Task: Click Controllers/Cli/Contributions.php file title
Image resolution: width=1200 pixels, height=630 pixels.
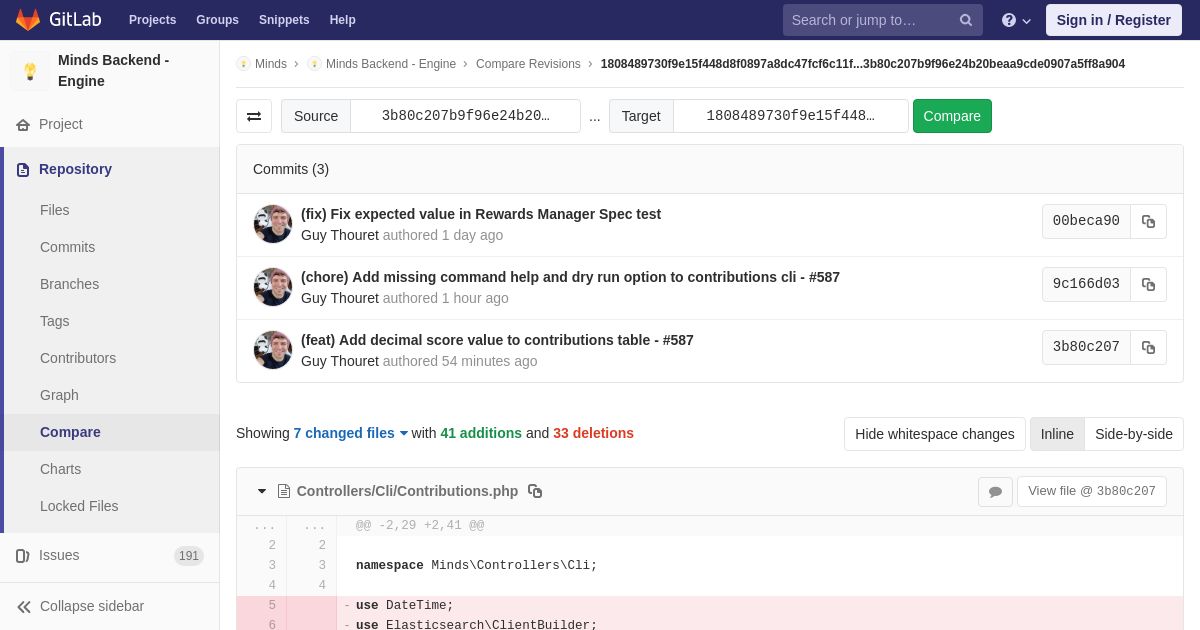Action: (407, 491)
